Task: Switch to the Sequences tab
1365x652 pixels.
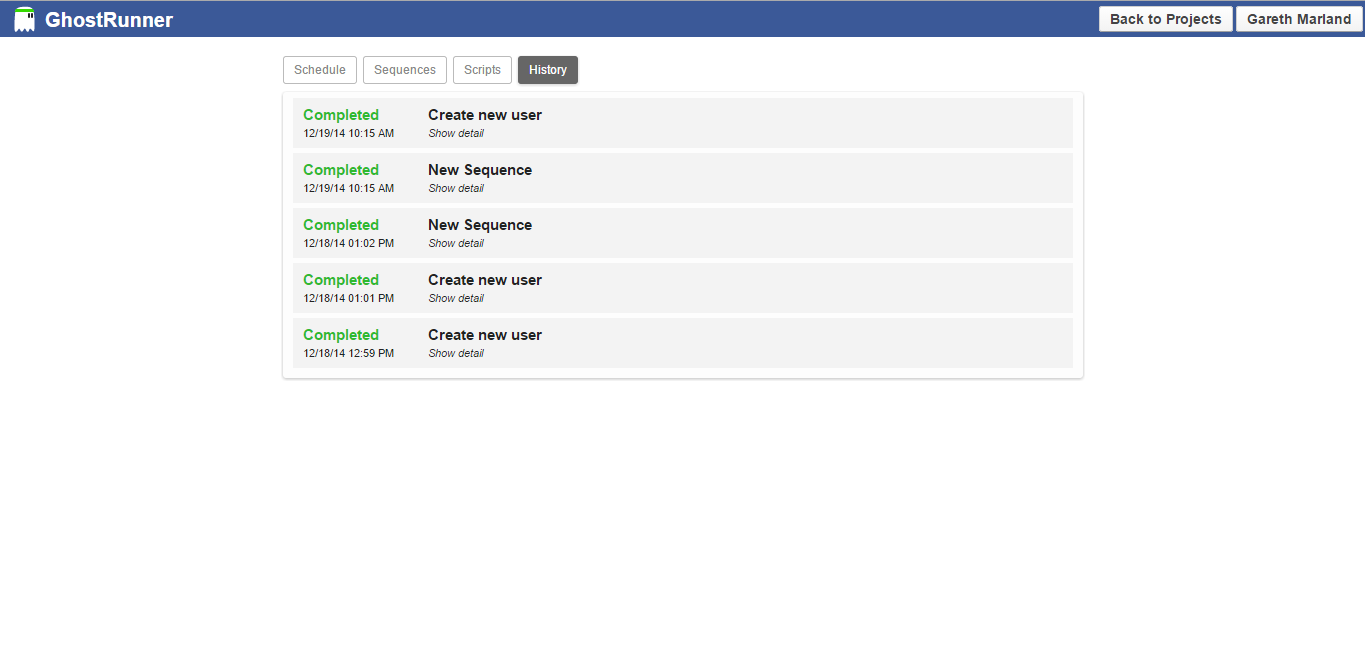Action: (404, 69)
